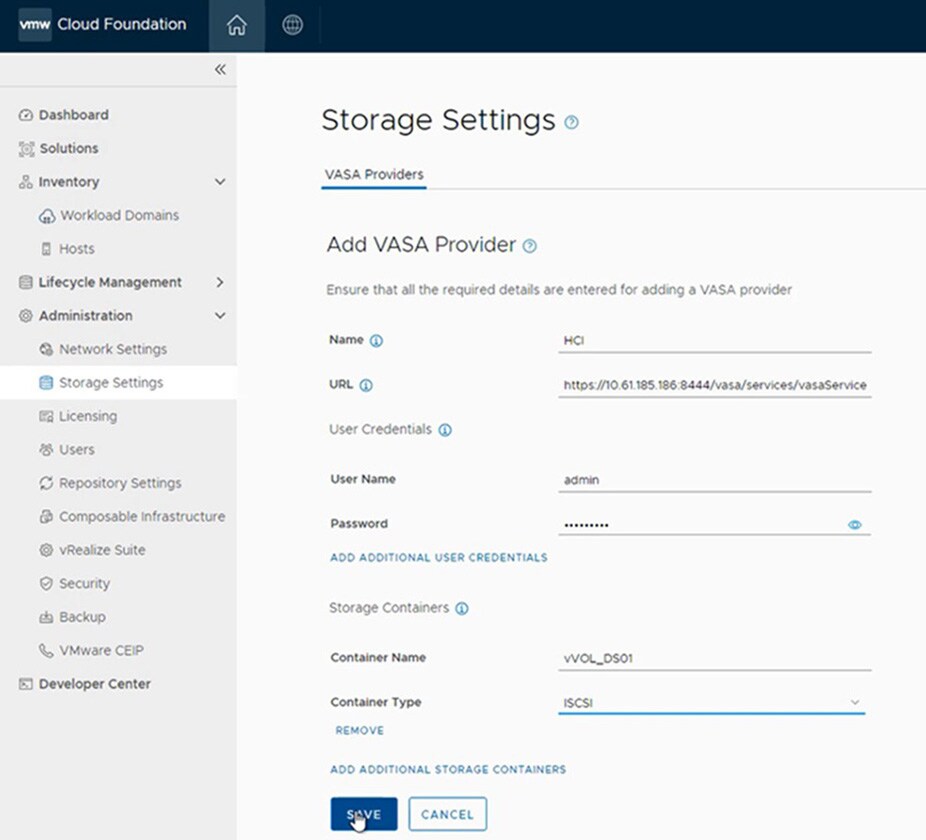This screenshot has width=926, height=840.
Task: Click the info icon beside URL label
Action: coord(366,385)
